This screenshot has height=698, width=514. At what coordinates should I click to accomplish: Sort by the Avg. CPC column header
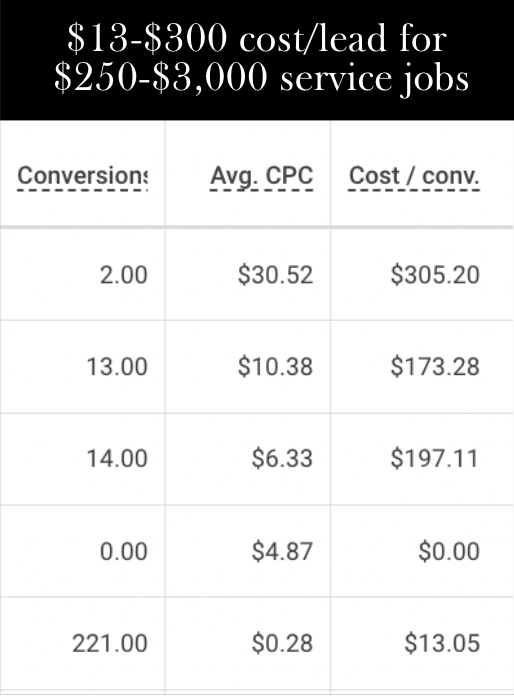pyautogui.click(x=262, y=175)
